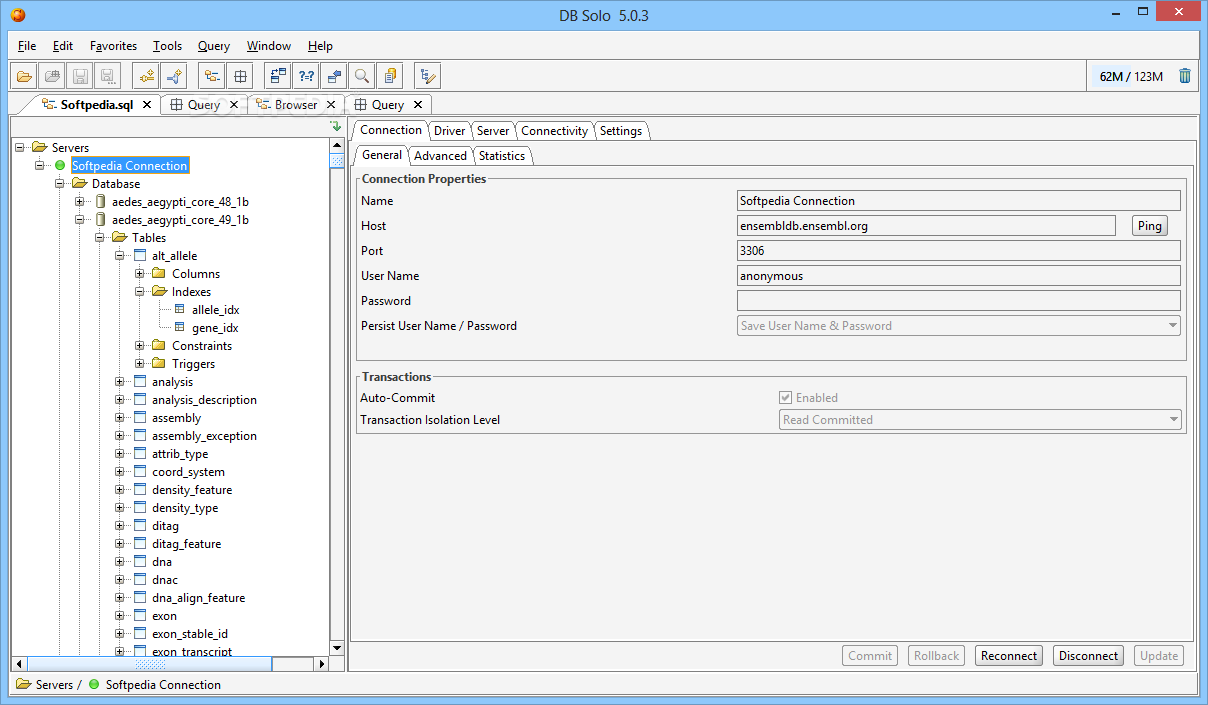Click the Open multiple files toolbar icon
This screenshot has height=705, width=1208.
click(53, 76)
